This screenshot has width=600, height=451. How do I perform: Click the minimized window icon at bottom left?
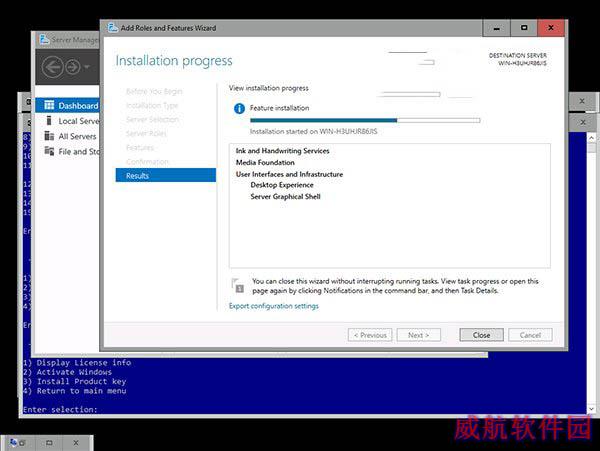click(x=14, y=443)
